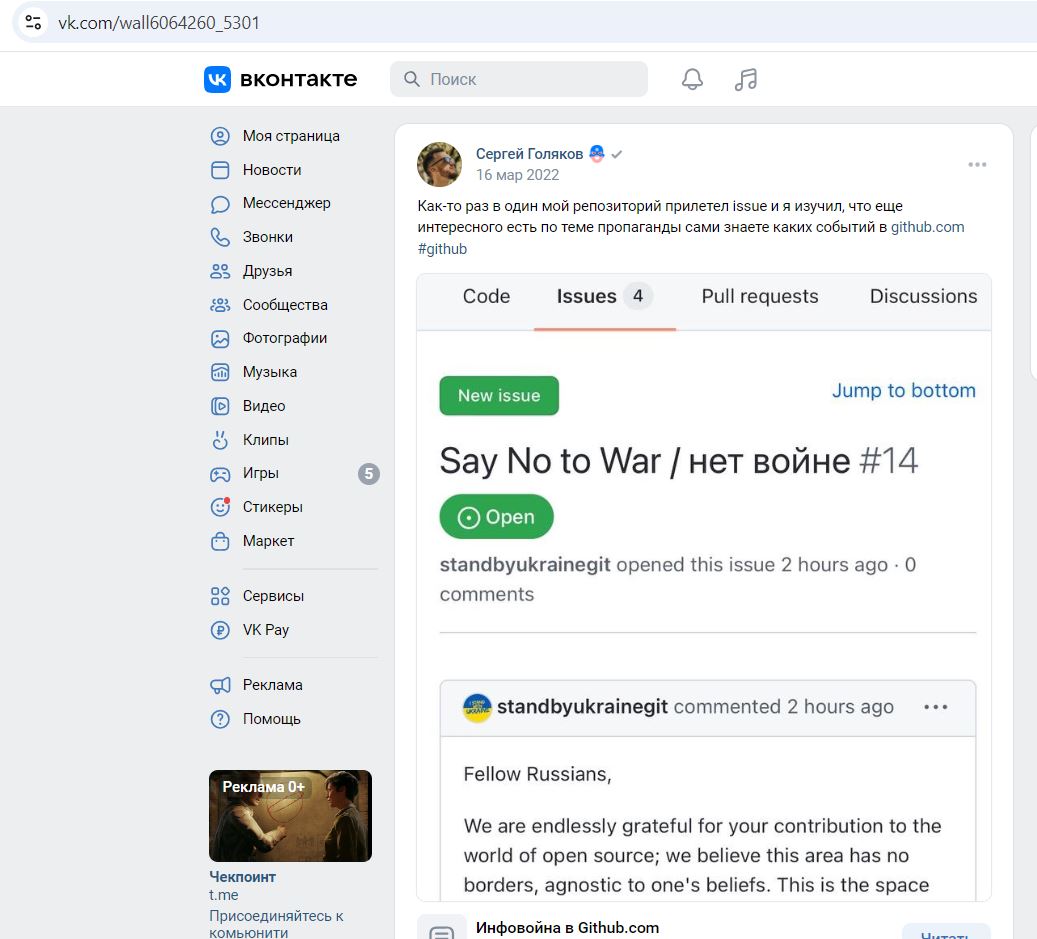The image size is (1037, 939).
Task: Click the verified checkmark by author name
Action: pos(616,154)
